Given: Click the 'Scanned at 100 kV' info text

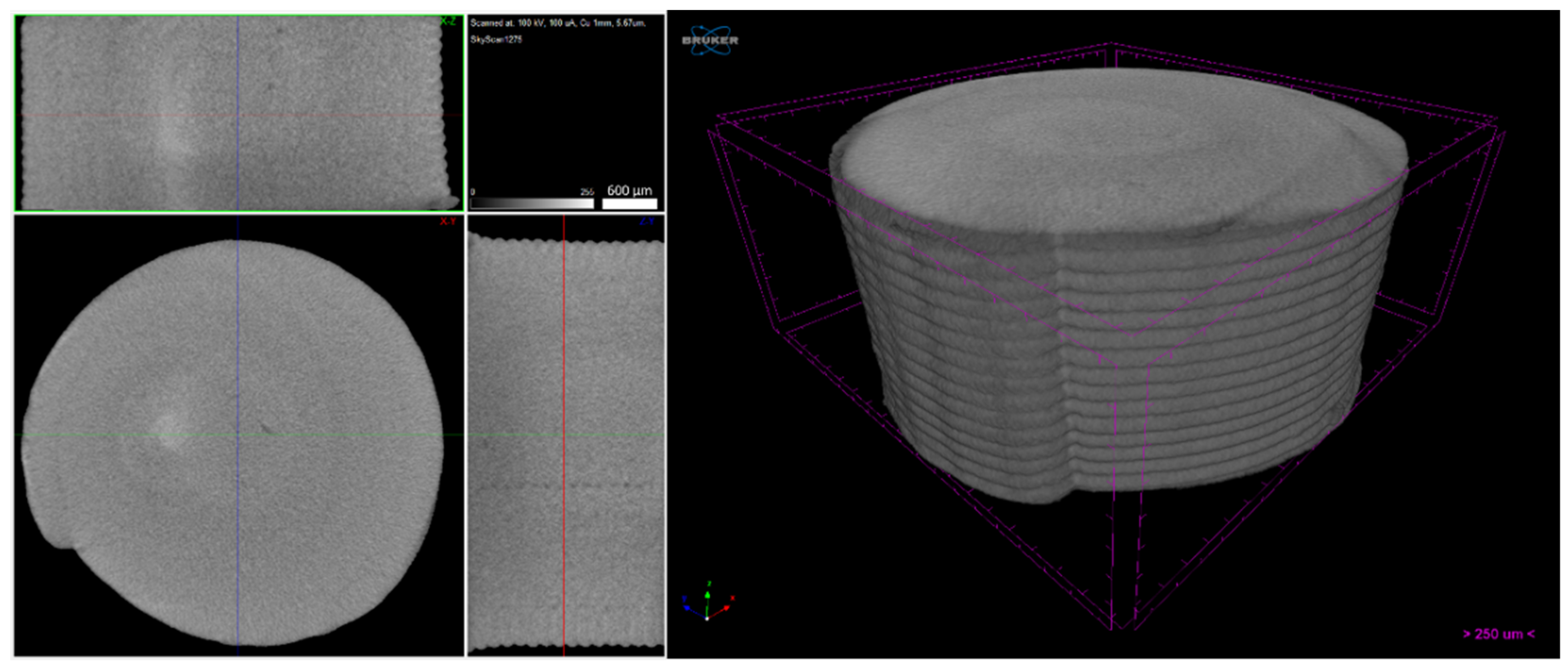Looking at the screenshot, I should coord(558,23).
